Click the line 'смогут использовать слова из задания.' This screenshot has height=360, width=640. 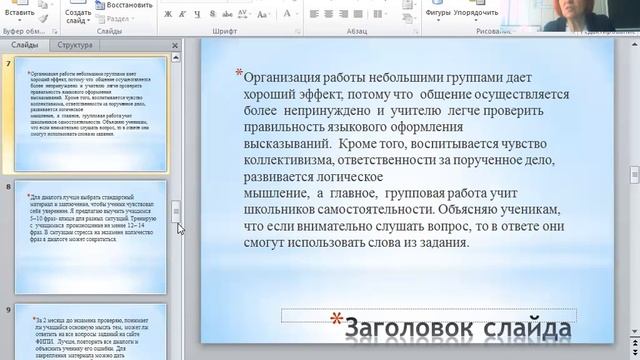pyautogui.click(x=356, y=242)
